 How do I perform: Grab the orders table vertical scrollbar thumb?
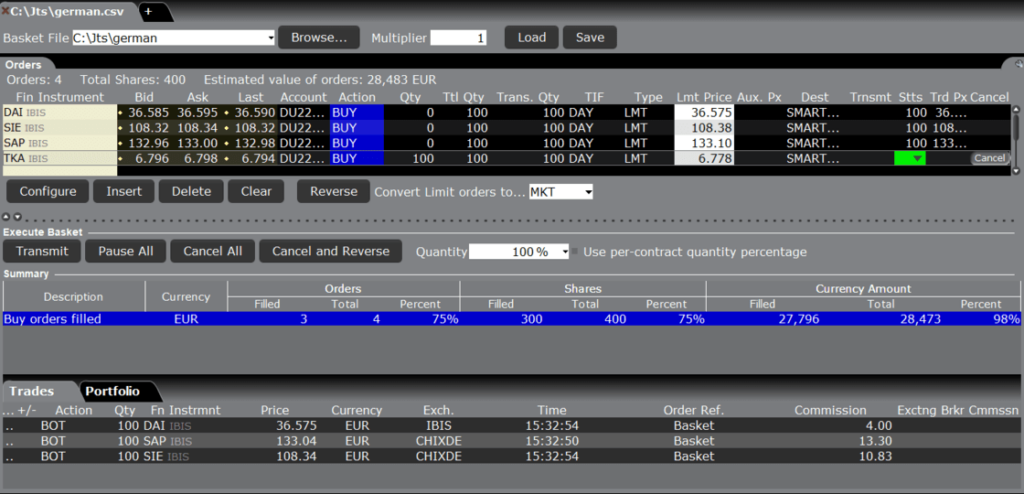point(1016,128)
